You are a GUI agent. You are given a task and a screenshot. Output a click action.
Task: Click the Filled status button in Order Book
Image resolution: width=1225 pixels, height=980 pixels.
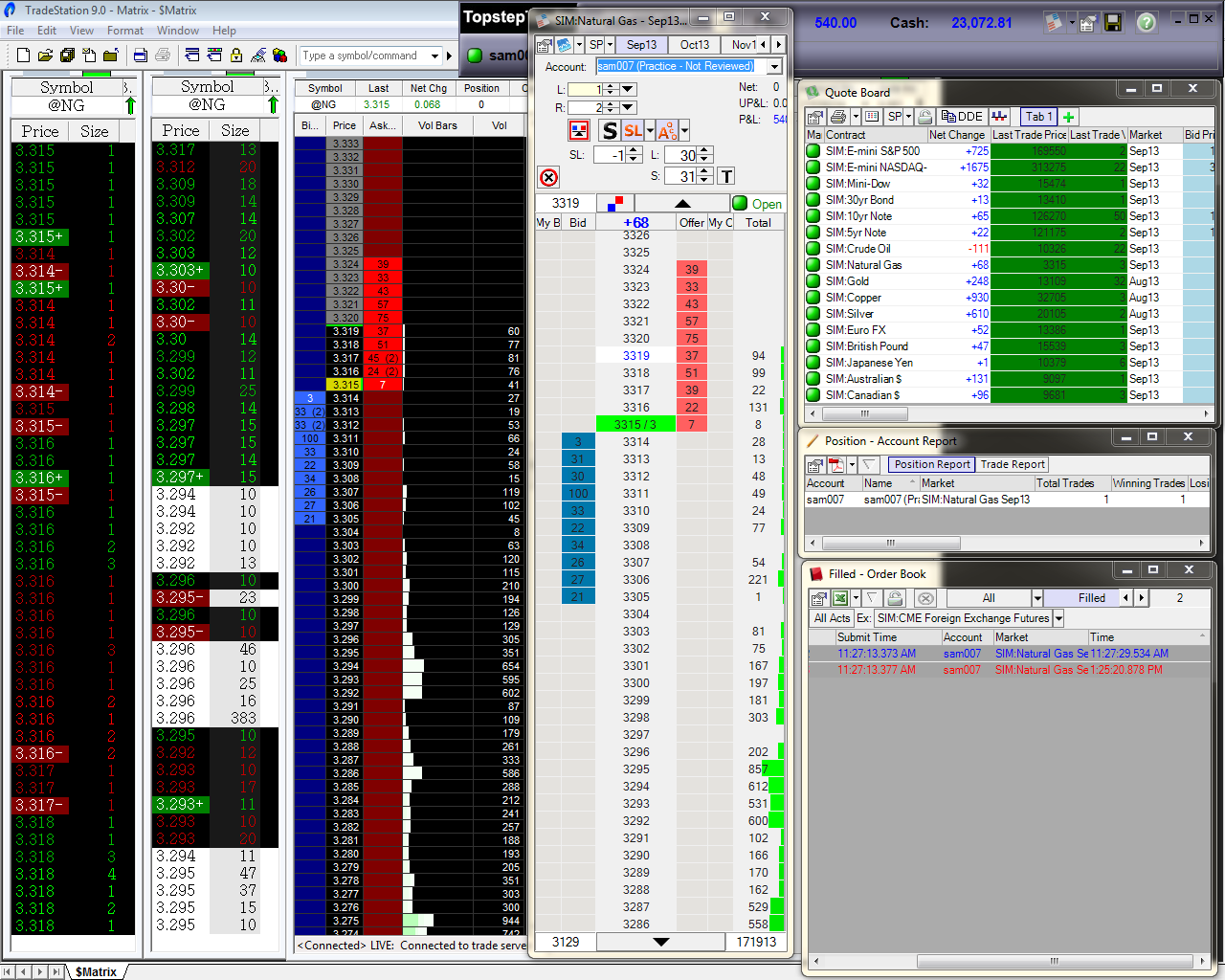point(1091,598)
